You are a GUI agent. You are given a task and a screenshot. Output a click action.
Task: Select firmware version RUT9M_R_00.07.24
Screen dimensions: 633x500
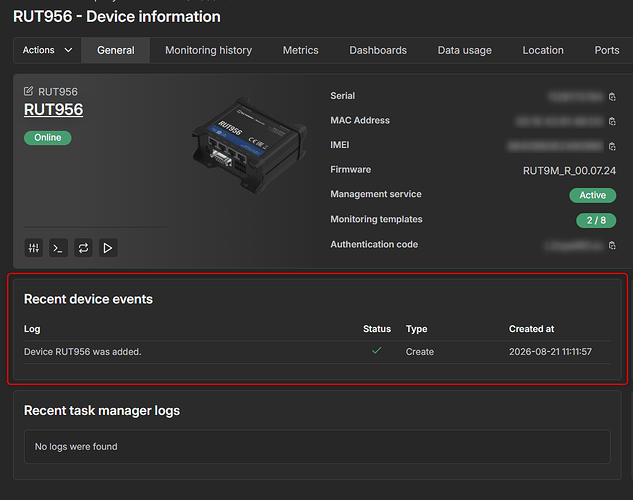[x=569, y=171]
